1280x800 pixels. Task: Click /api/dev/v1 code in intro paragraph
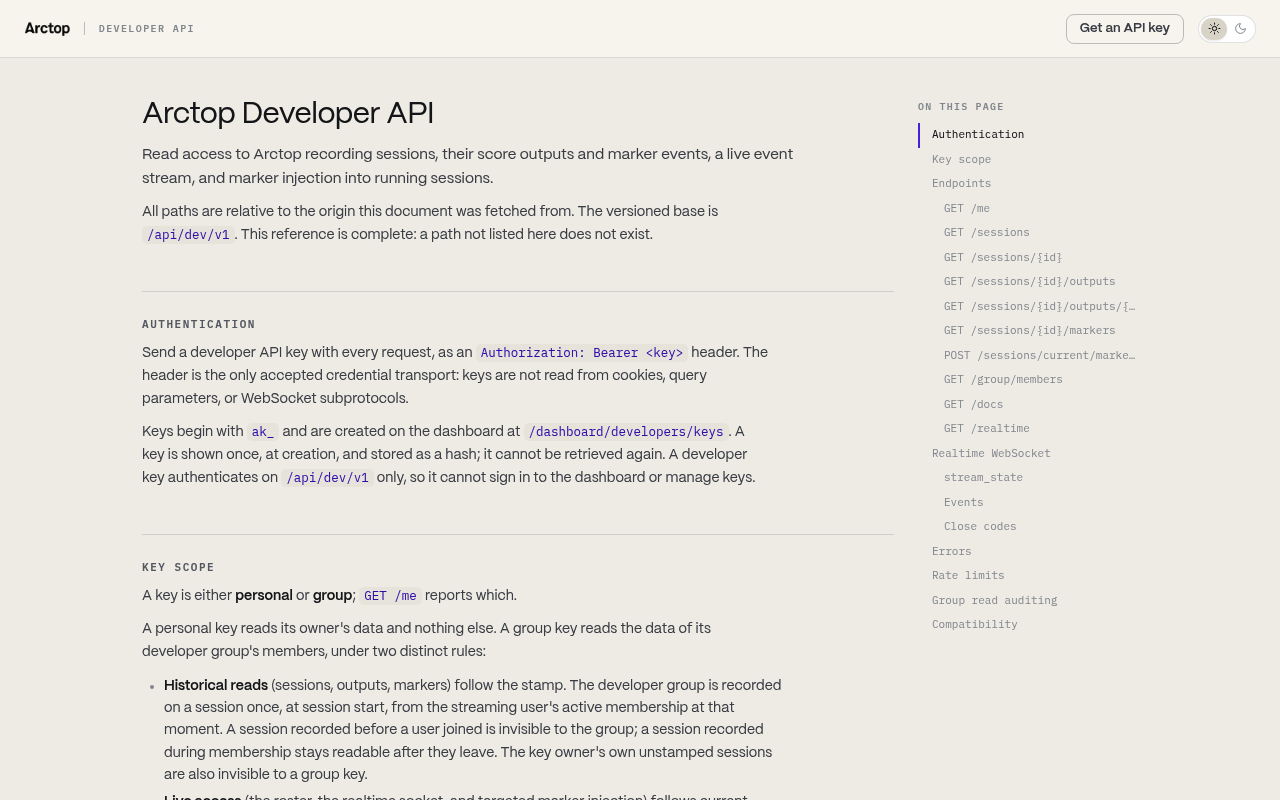[188, 235]
